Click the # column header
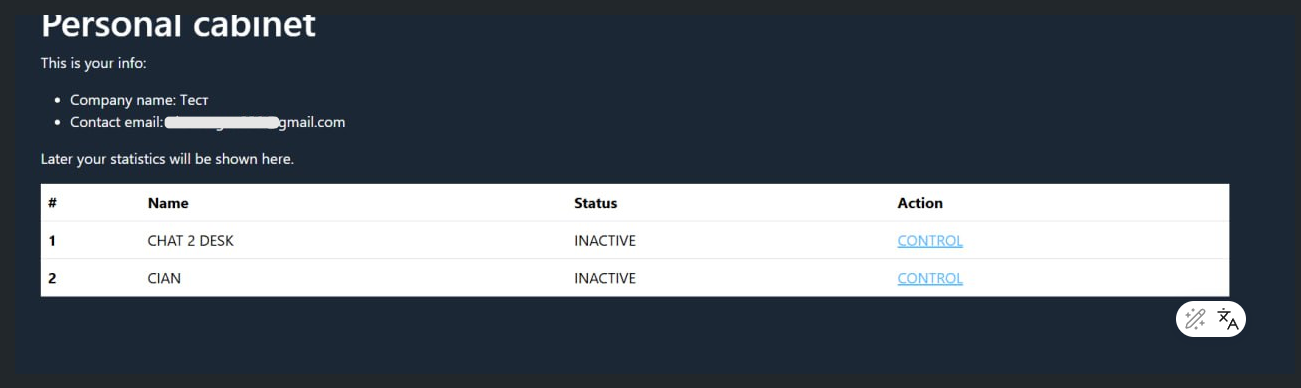 tap(52, 203)
